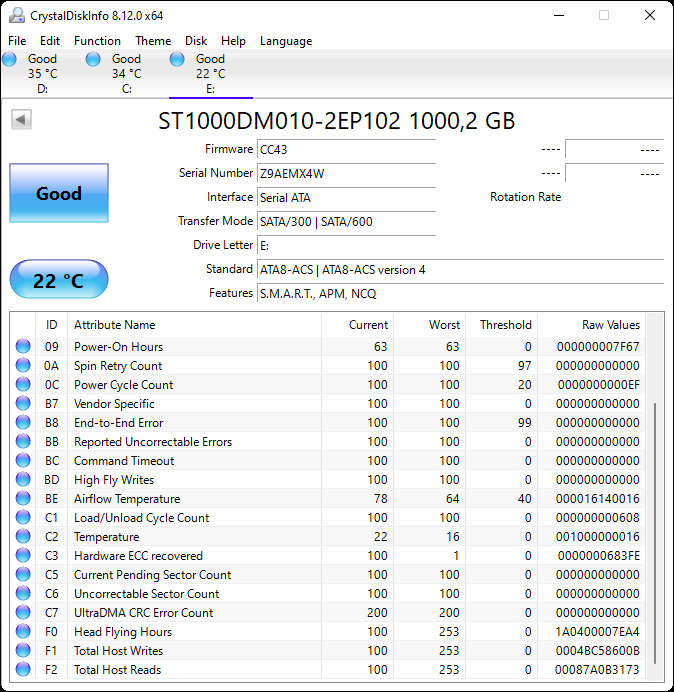Select the Spin Retry Count attribute name
Image resolution: width=674 pixels, height=692 pixels.
(118, 366)
